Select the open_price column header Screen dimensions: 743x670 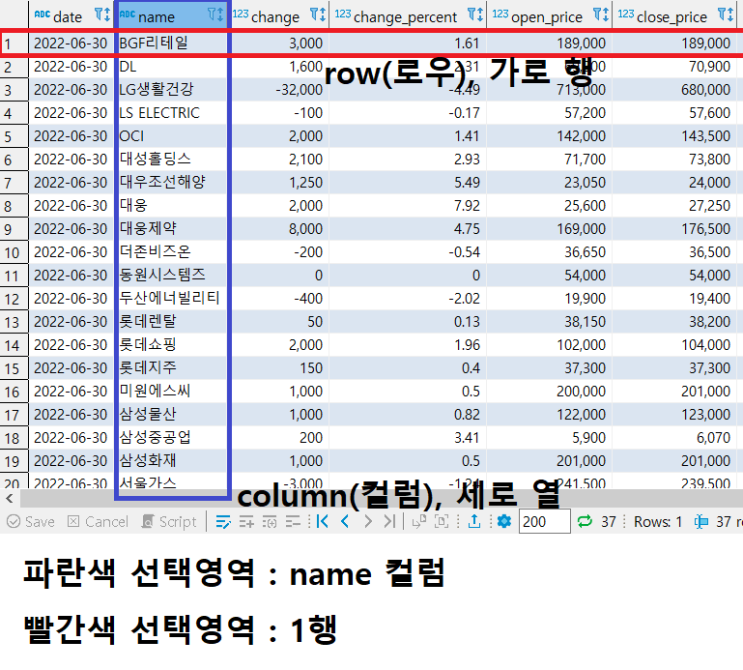[x=549, y=15]
